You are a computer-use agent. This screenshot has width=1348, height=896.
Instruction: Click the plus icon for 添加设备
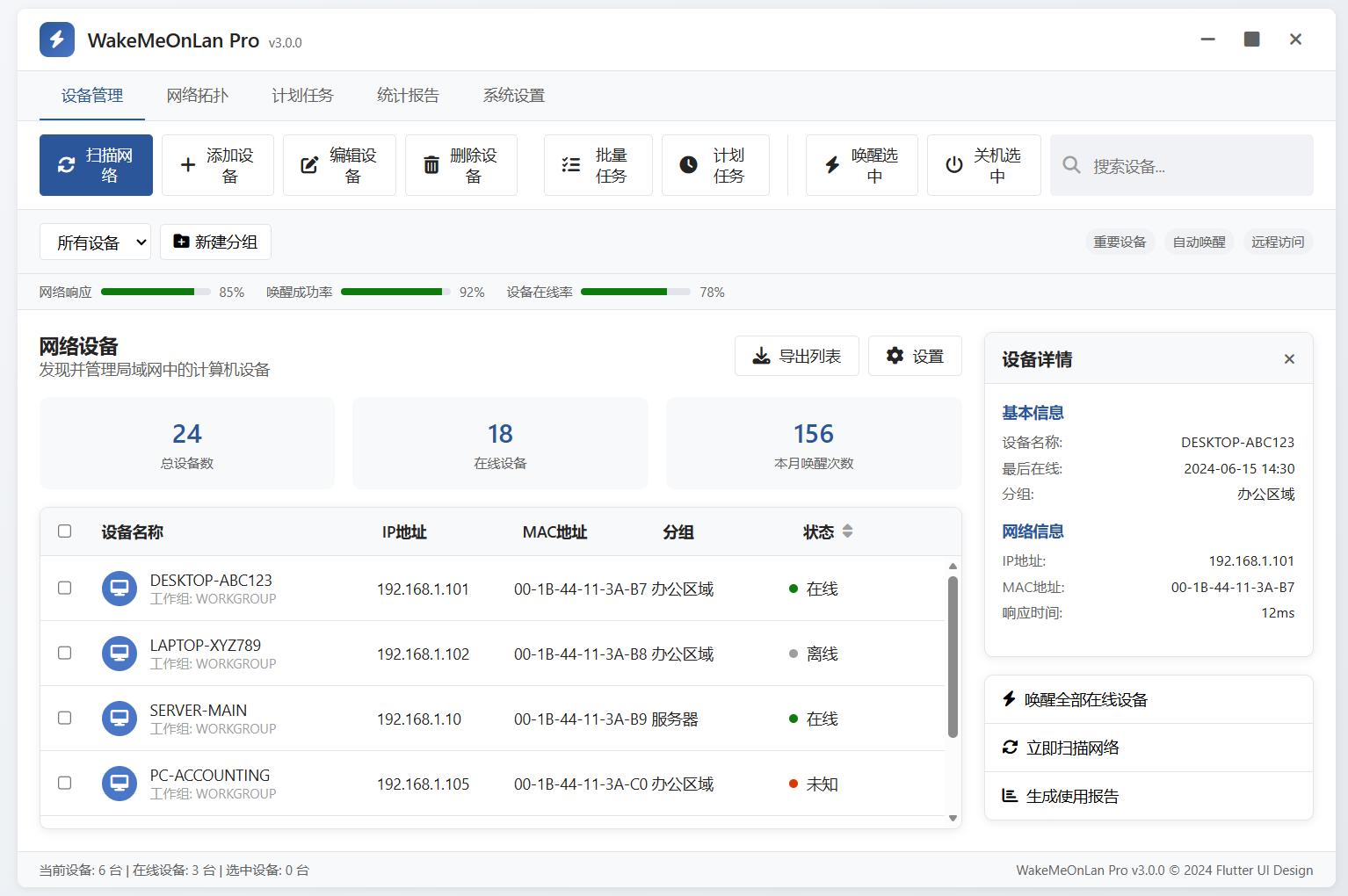188,165
